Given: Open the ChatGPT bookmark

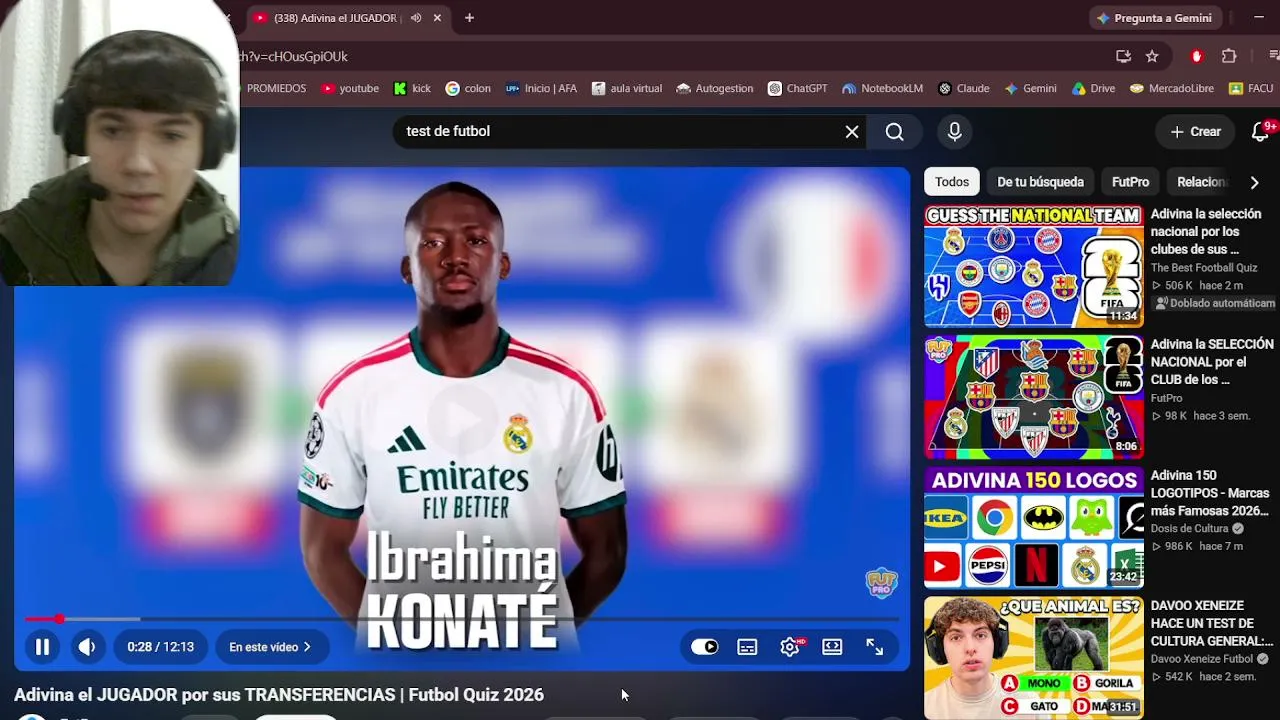Looking at the screenshot, I should point(797,89).
